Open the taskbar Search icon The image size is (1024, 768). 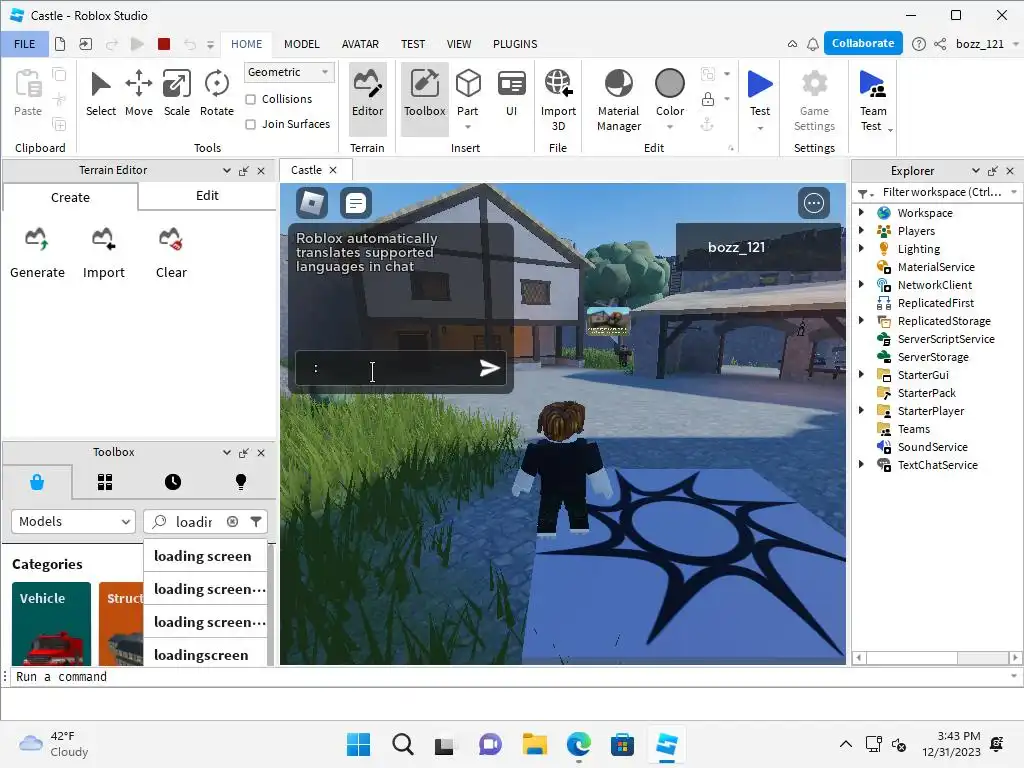[x=402, y=744]
